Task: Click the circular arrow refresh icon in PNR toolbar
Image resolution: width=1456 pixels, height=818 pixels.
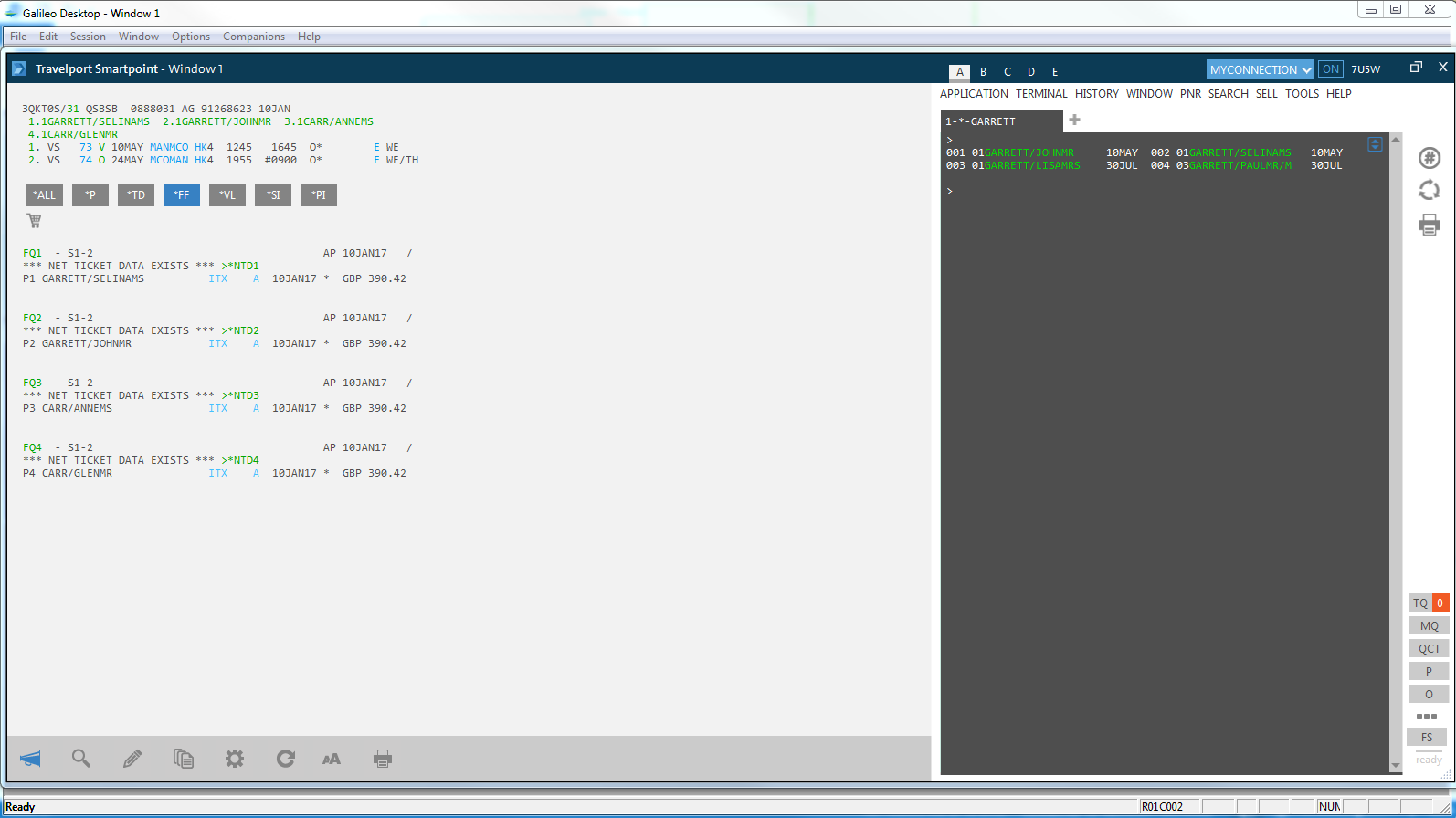Action: pyautogui.click(x=286, y=759)
